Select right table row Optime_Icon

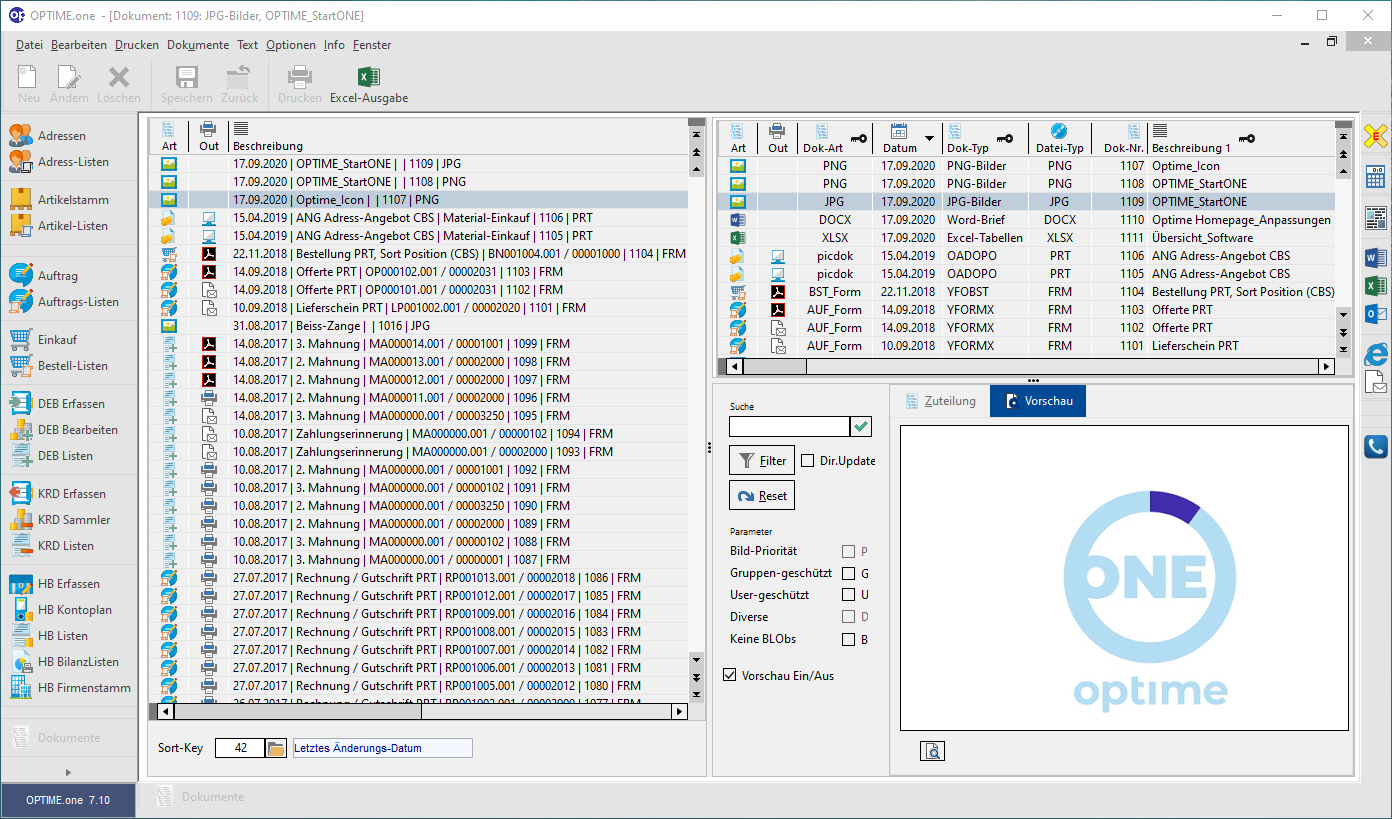point(1028,165)
